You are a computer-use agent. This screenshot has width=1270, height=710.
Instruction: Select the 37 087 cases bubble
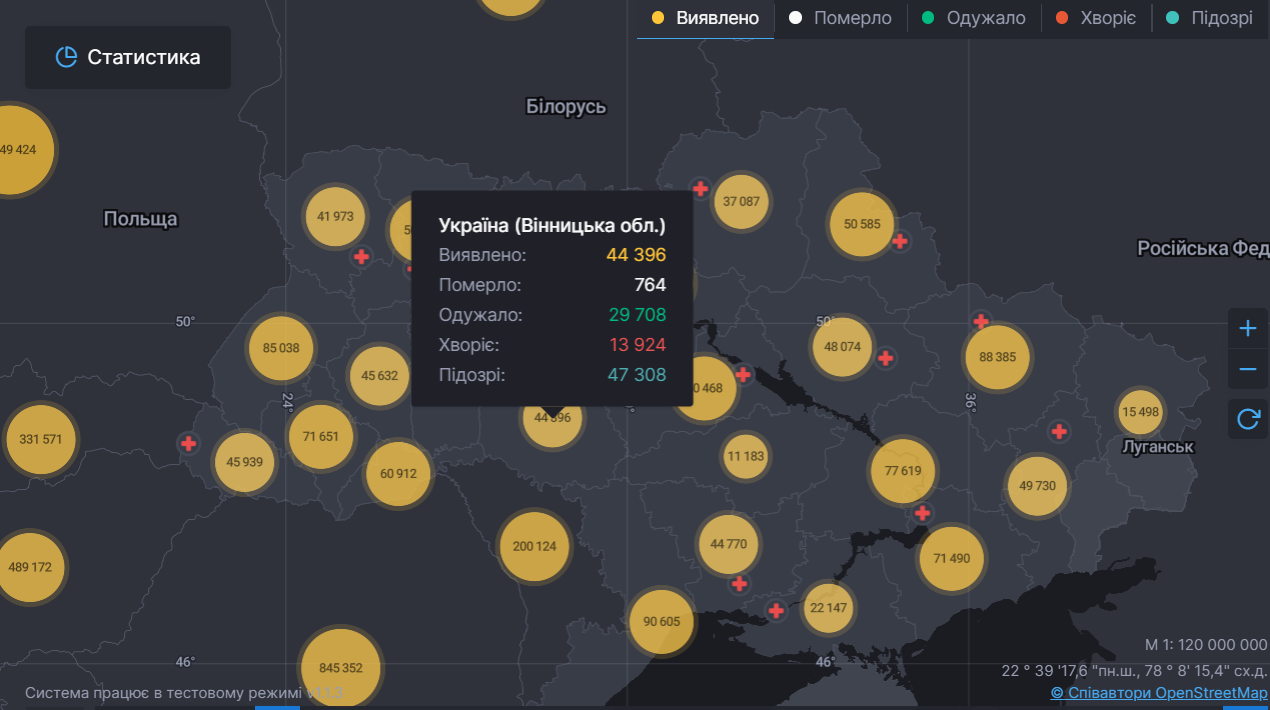point(741,201)
